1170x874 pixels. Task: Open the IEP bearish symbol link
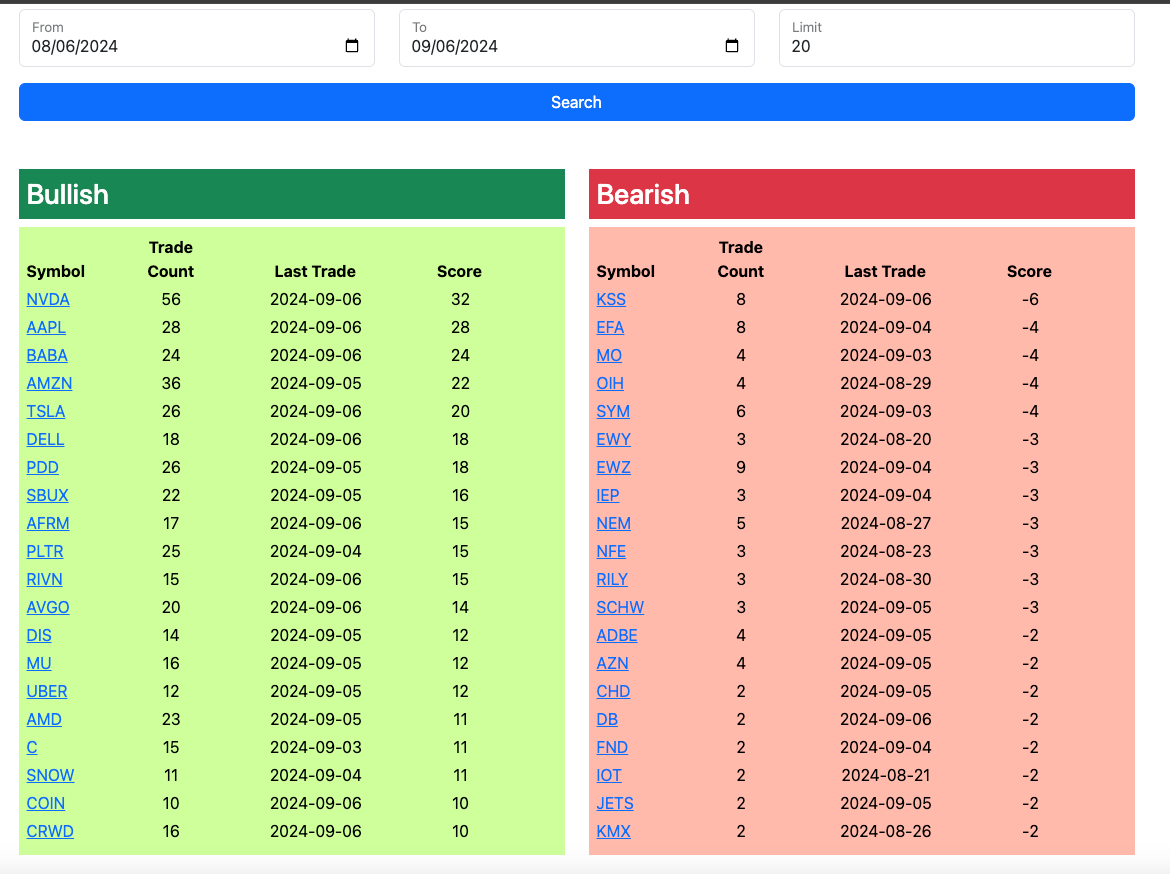607,496
